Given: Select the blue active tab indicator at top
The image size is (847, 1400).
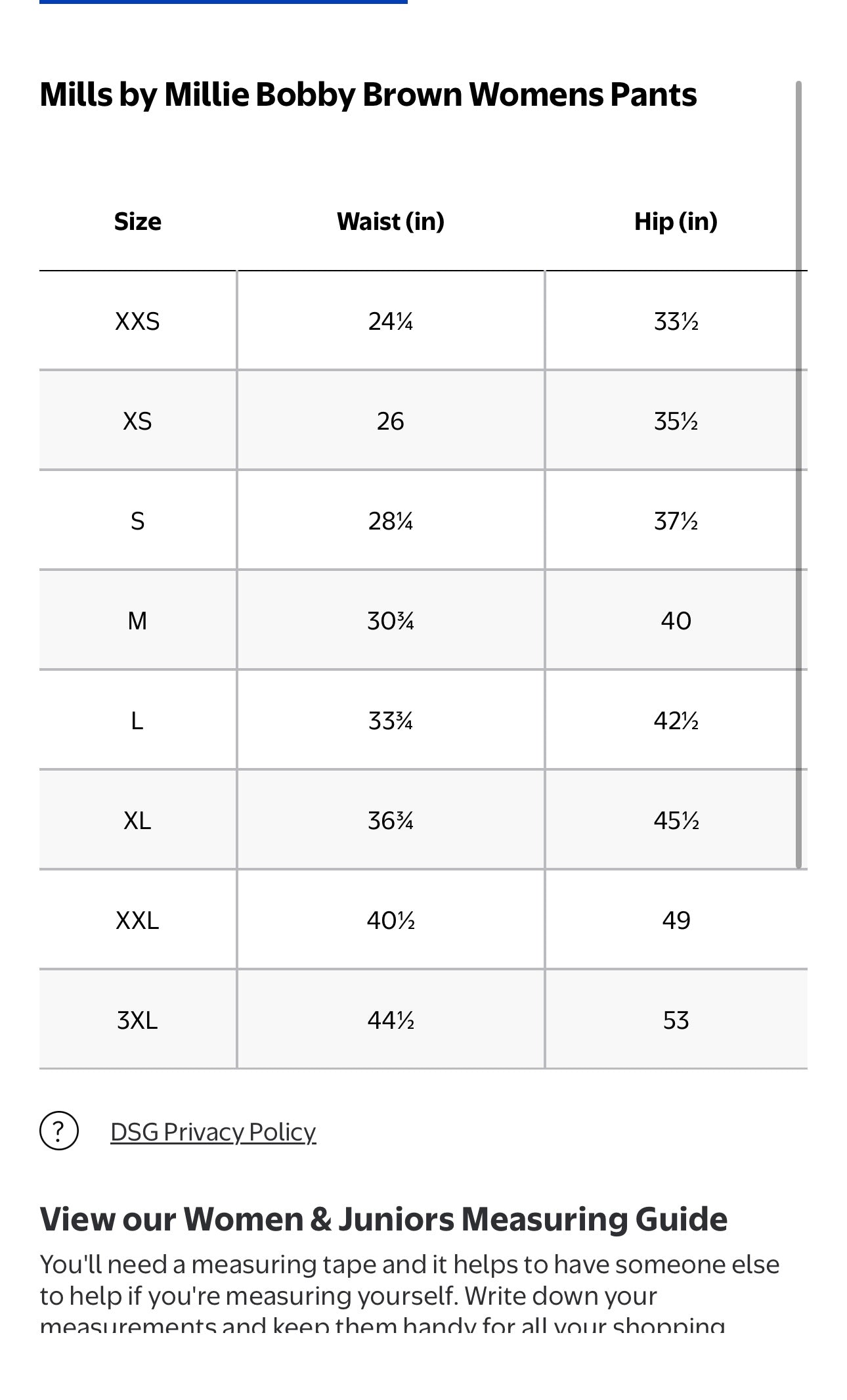Looking at the screenshot, I should 223,2.
